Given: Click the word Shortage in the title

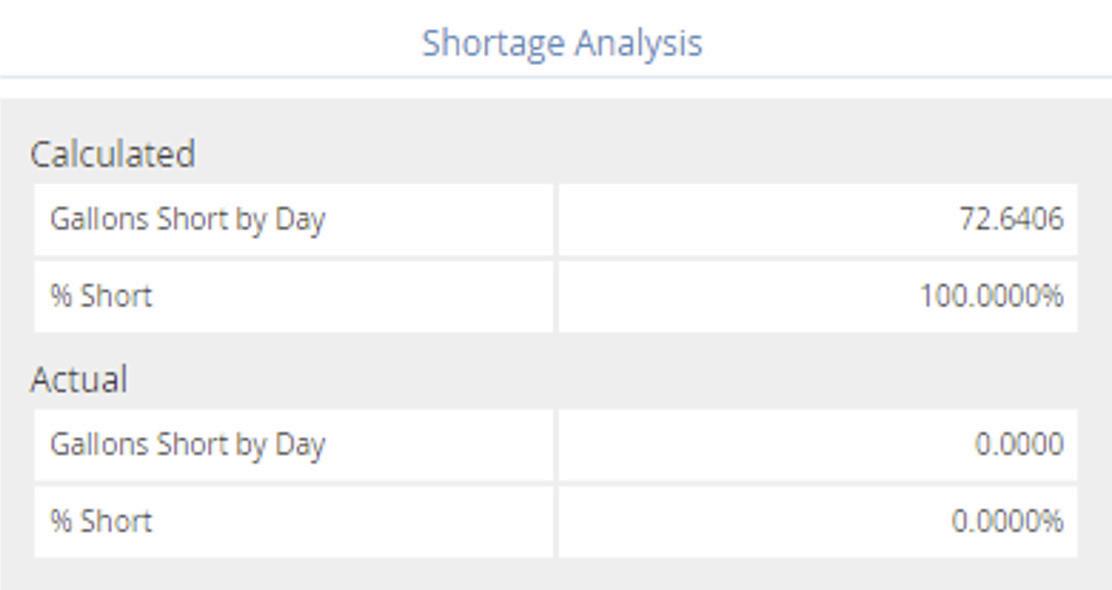Looking at the screenshot, I should (x=494, y=43).
